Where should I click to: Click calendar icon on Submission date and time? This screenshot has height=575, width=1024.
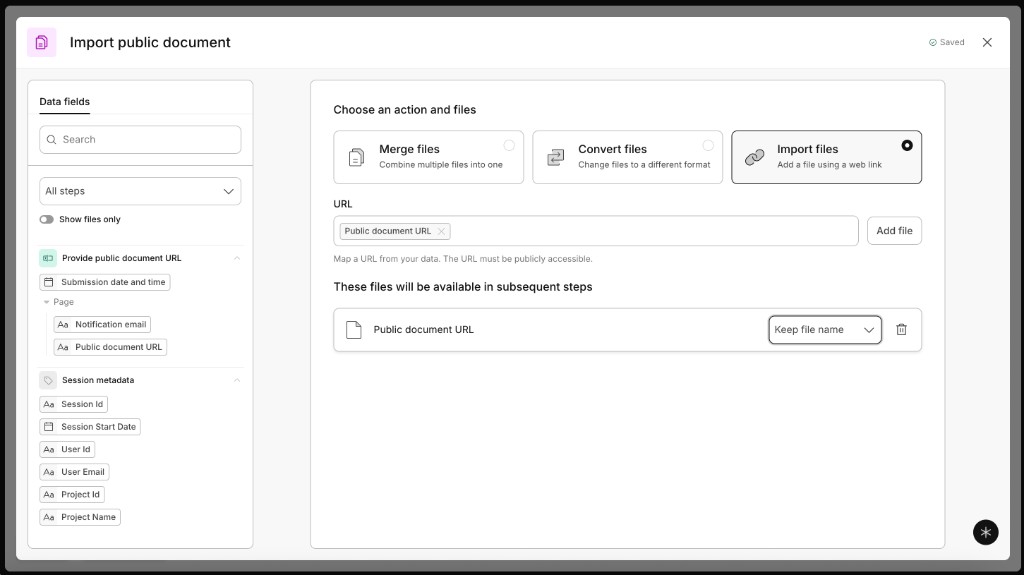pyautogui.click(x=48, y=282)
